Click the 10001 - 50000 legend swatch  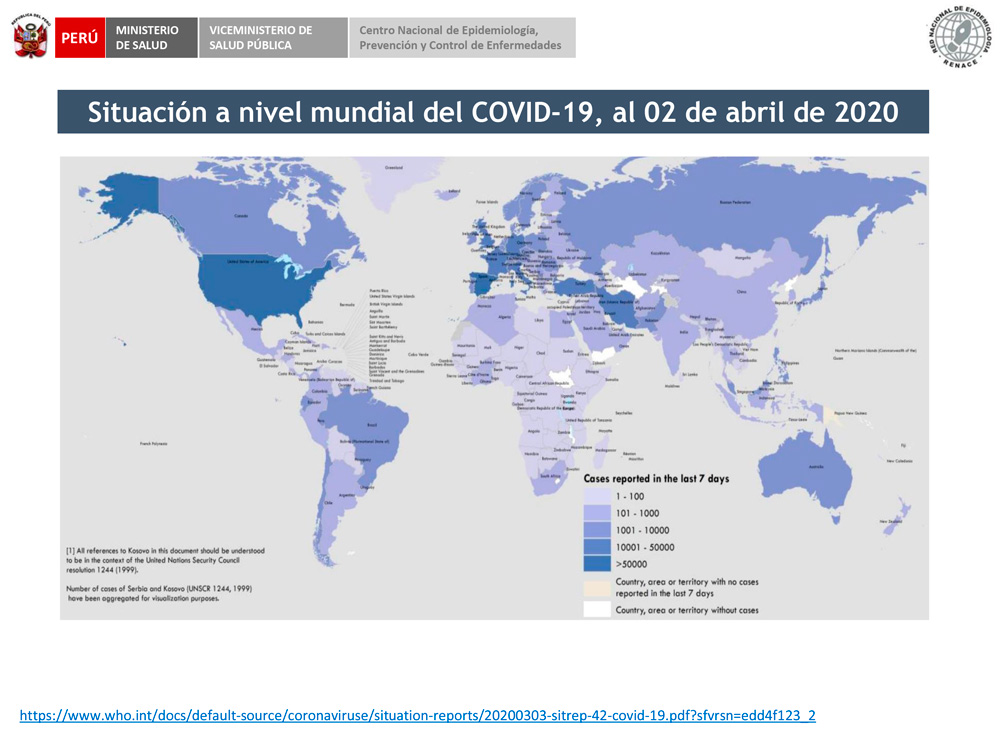(596, 547)
